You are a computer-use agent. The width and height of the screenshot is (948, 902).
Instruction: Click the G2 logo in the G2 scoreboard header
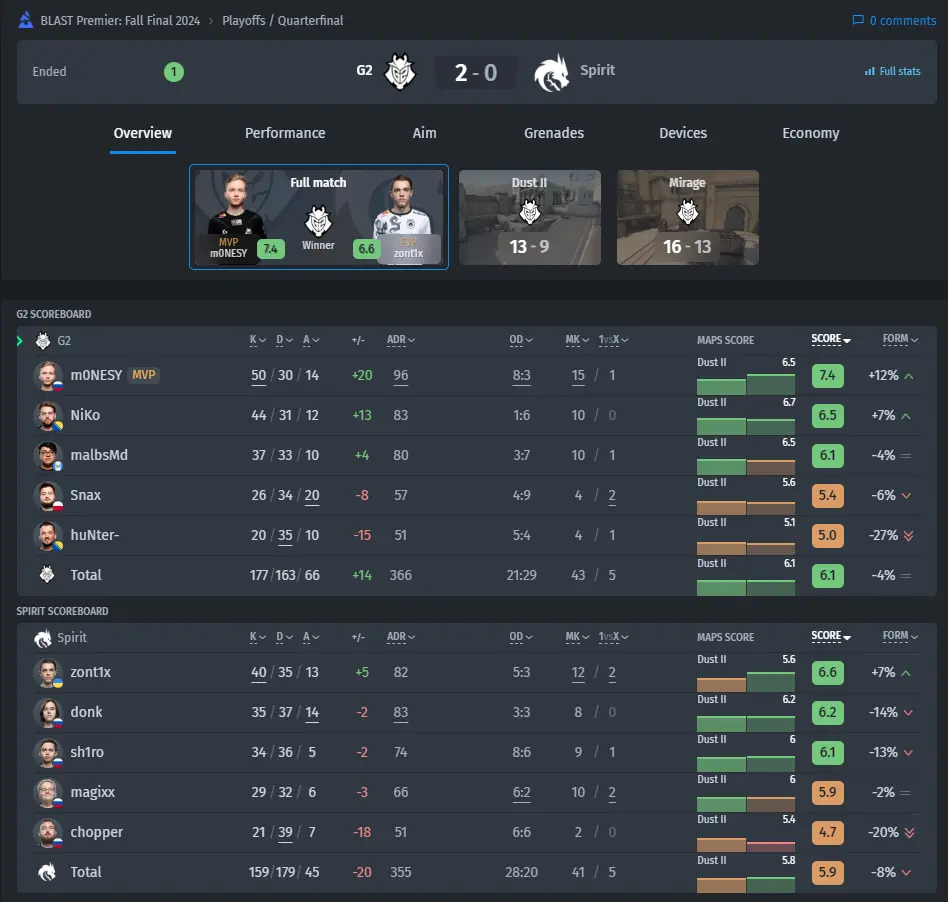click(42, 341)
